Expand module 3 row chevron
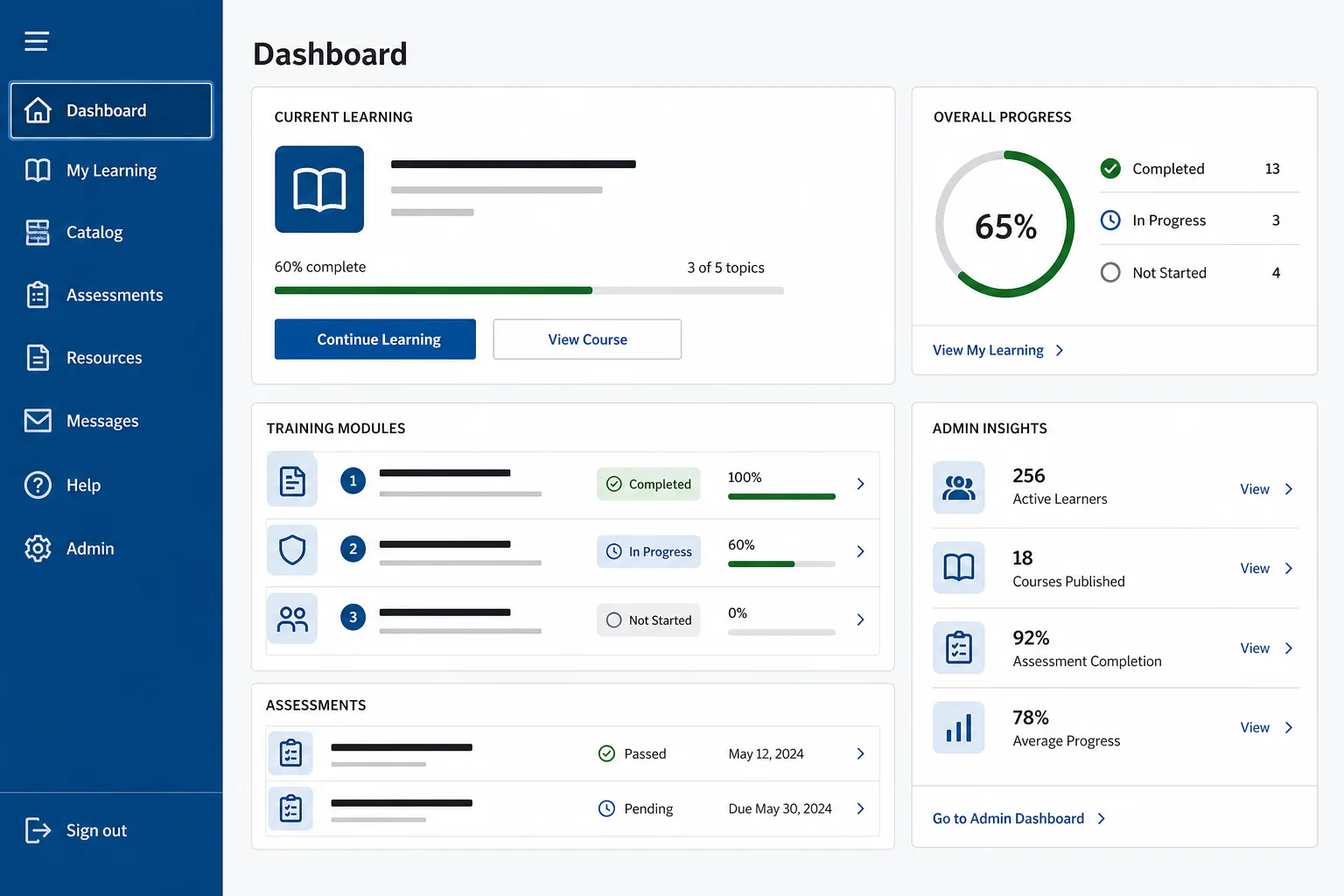This screenshot has width=1344, height=896. click(x=860, y=619)
